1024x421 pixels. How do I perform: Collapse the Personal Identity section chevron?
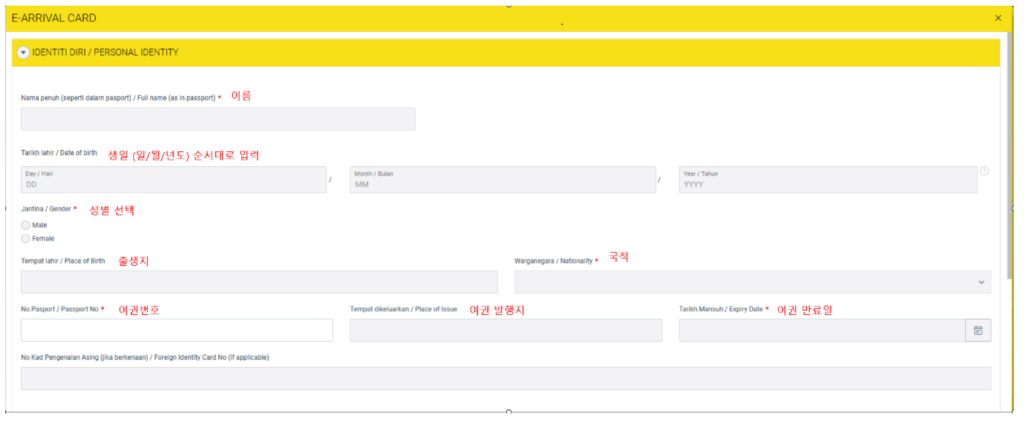click(x=23, y=52)
